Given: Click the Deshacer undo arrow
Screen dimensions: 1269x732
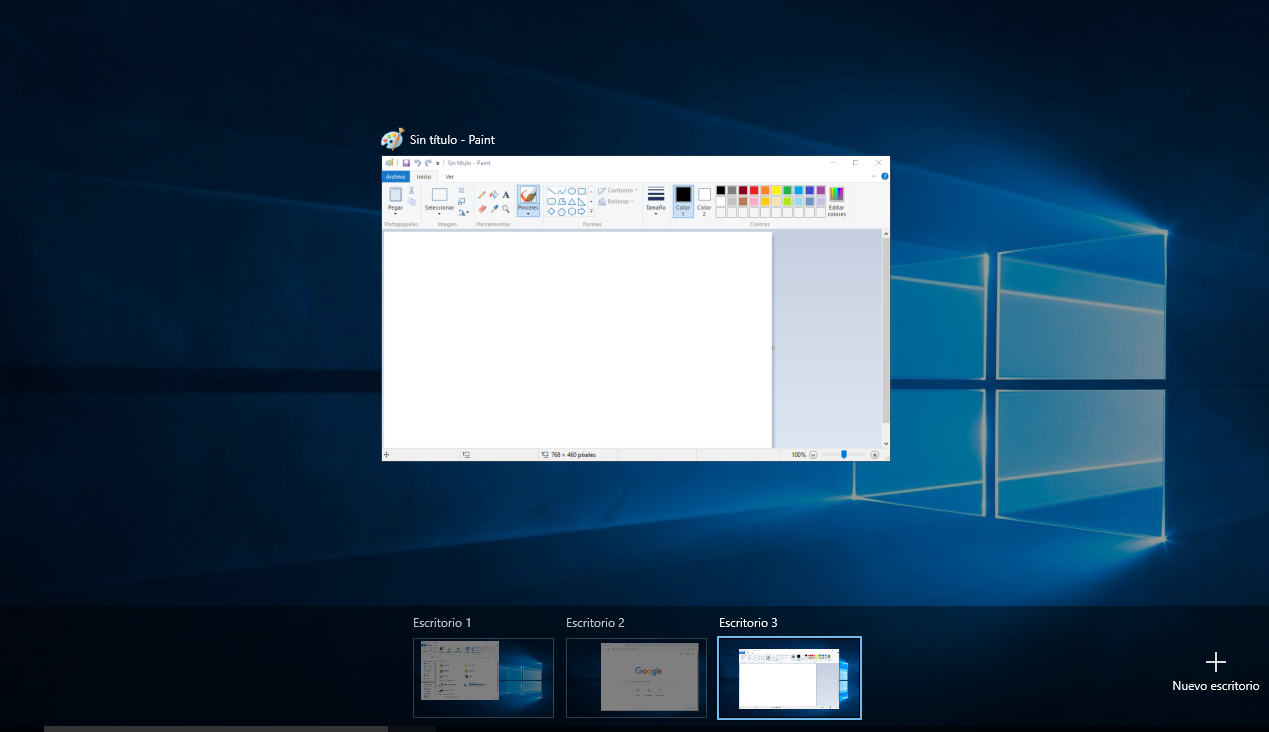Looking at the screenshot, I should pos(418,163).
